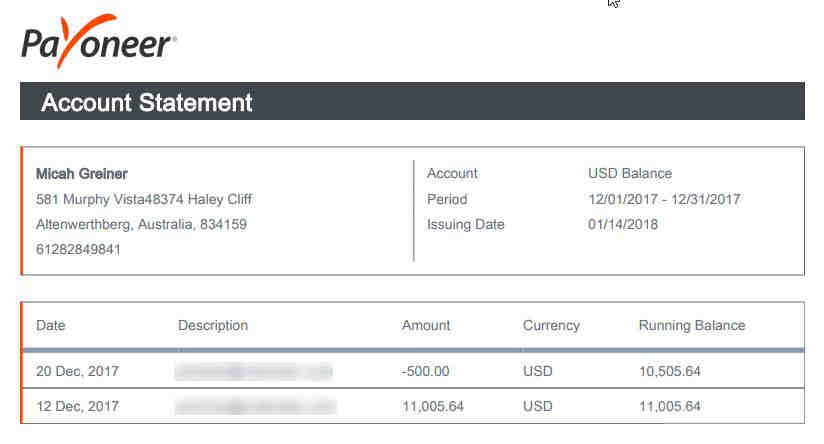Screen dimensions: 824x444
Task: Select phone number 61282849841
Action: (x=78, y=249)
